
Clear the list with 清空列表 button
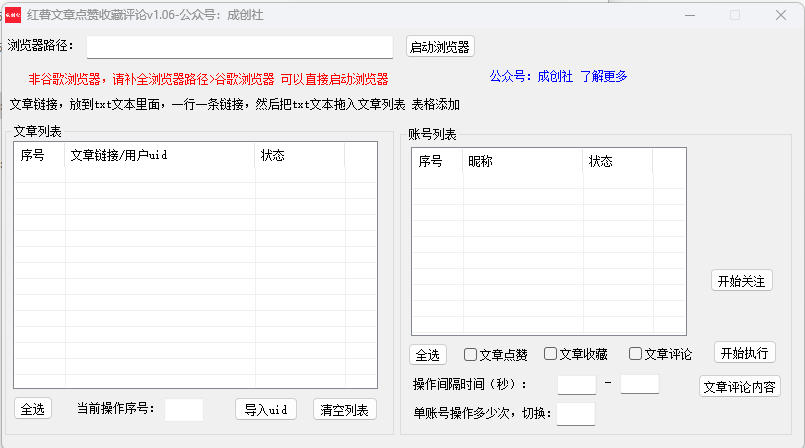tap(345, 410)
